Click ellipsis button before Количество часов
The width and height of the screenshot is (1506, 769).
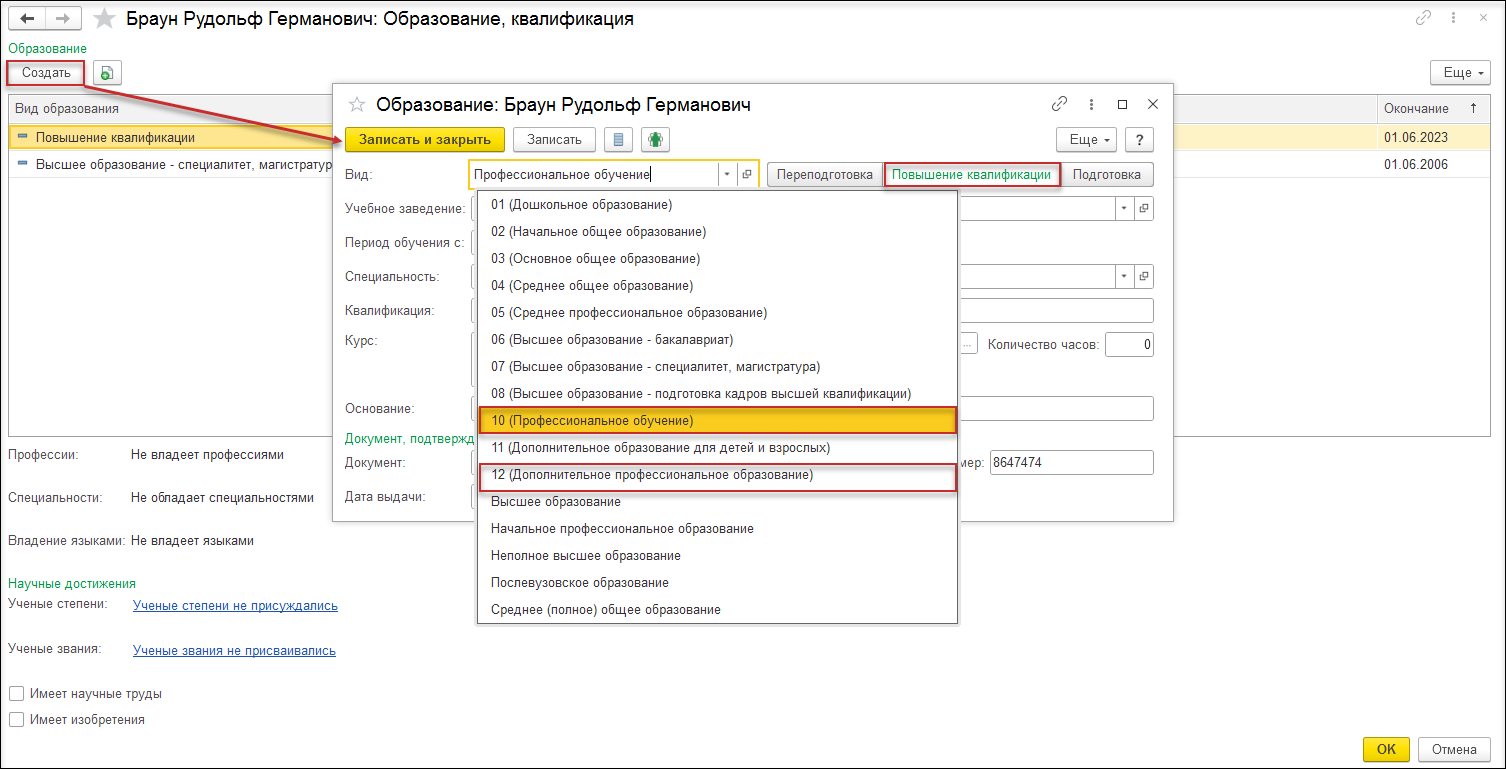968,345
